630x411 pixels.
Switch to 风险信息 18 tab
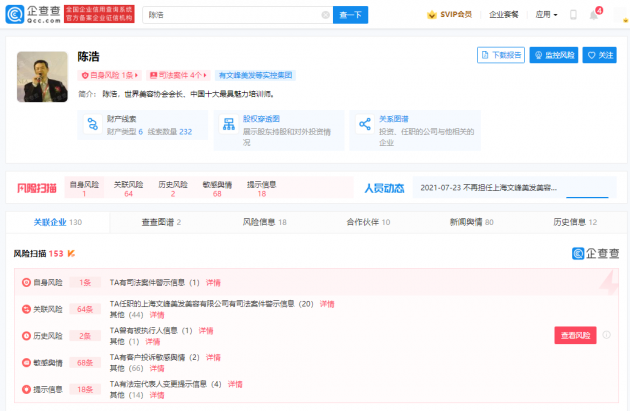pyautogui.click(x=264, y=222)
